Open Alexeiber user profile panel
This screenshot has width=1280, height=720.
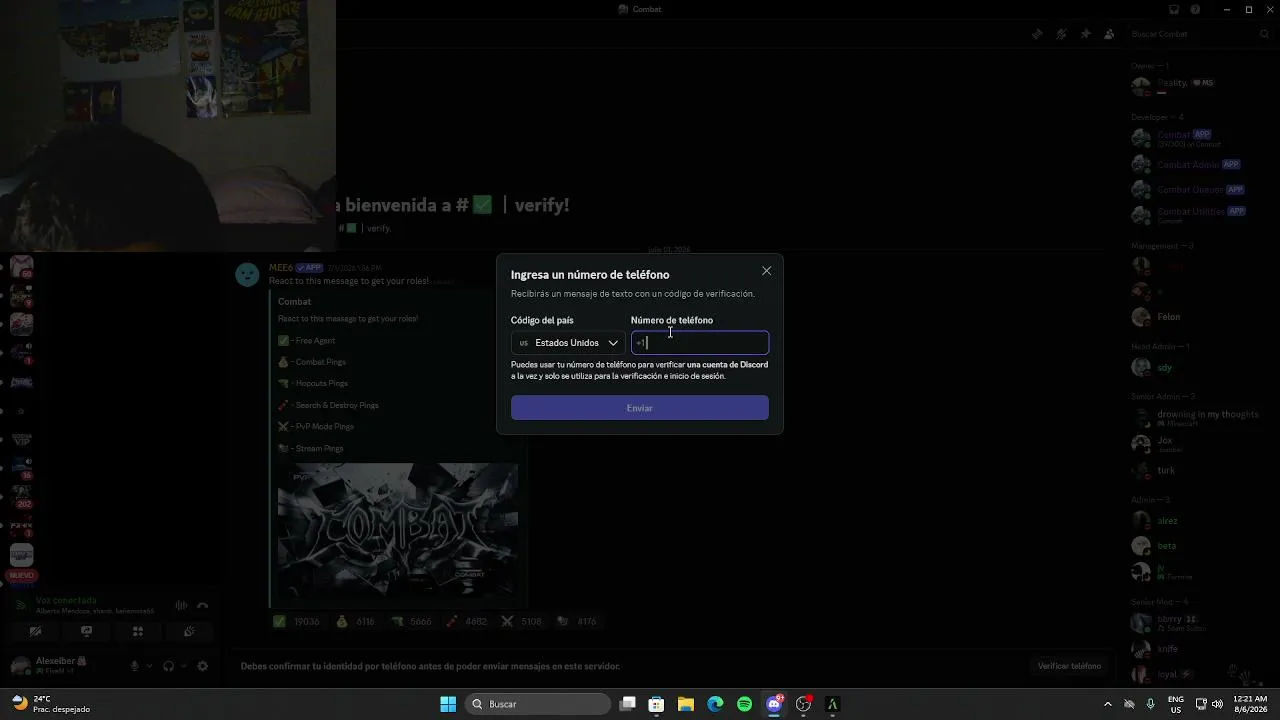[x=62, y=666]
